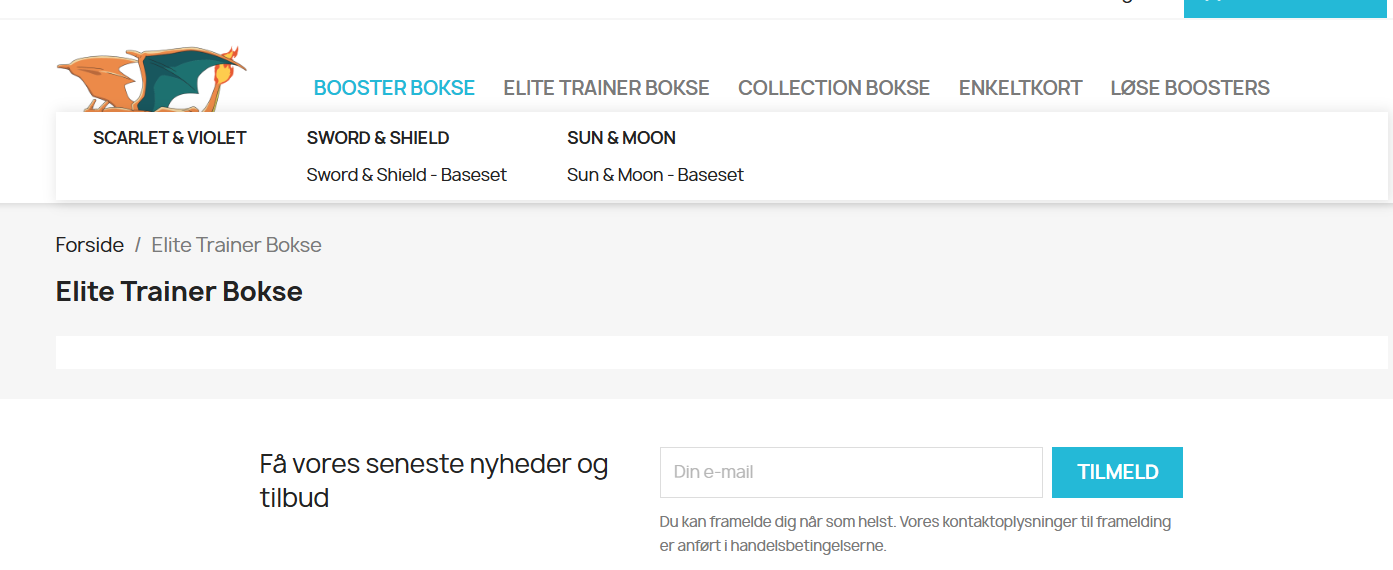Click the newsletter heading about nyheder og tilbud
Image resolution: width=1393 pixels, height=570 pixels.
434,480
